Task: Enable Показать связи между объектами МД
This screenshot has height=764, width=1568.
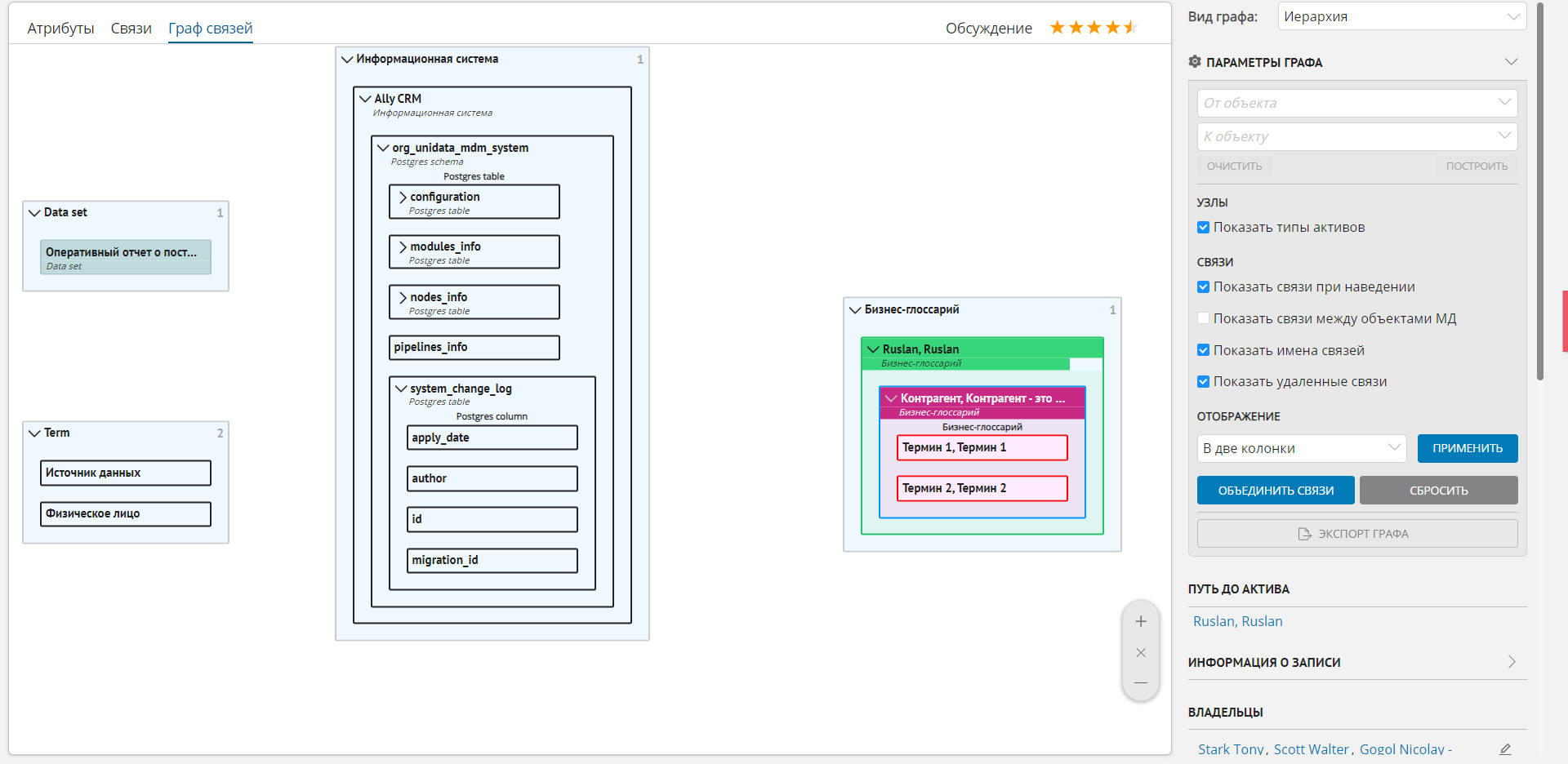Action: [1203, 318]
